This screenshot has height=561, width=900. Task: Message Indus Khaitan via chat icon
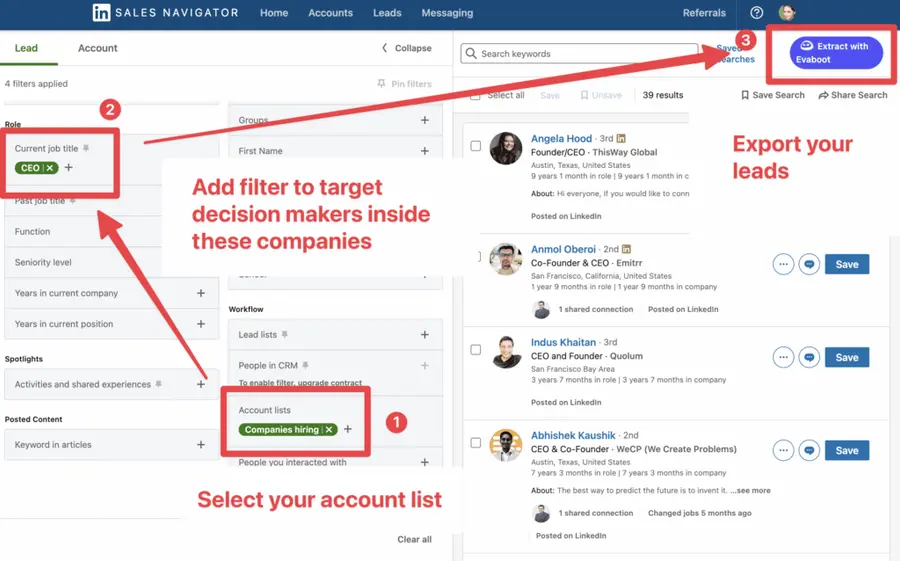point(809,357)
